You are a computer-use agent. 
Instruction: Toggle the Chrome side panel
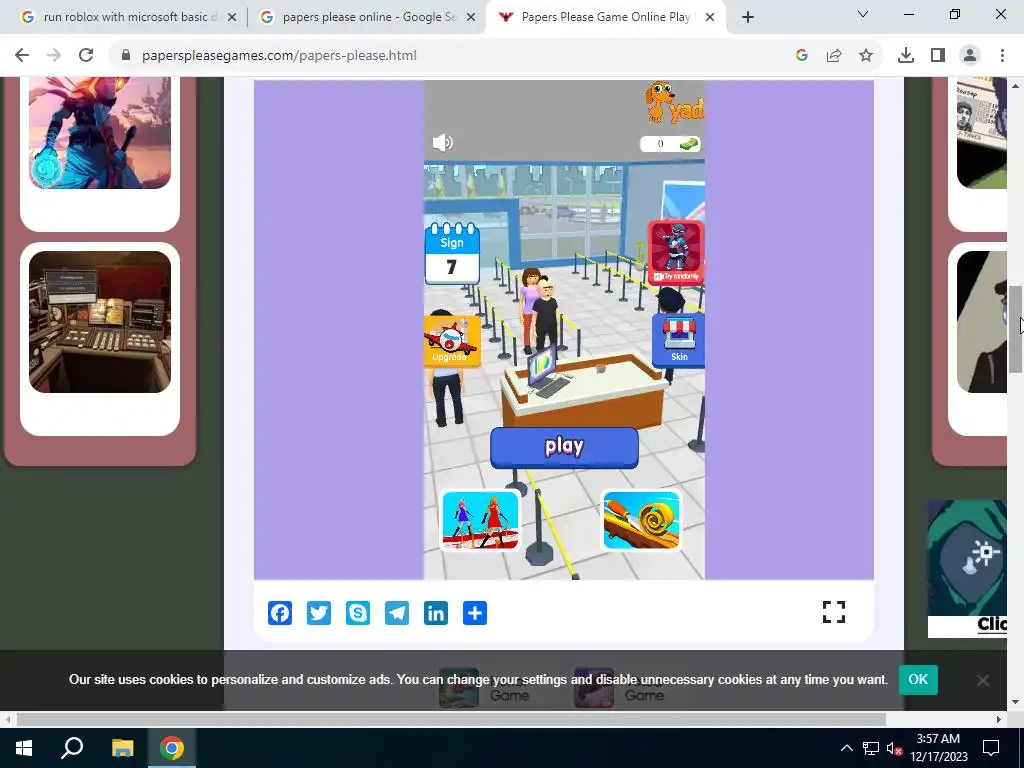938,56
